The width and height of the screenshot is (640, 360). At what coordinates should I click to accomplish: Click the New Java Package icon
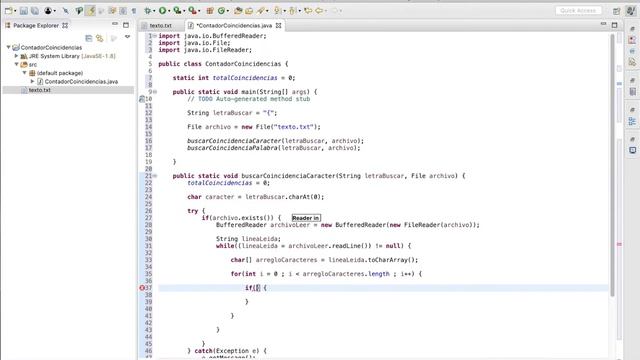(x=209, y=11)
